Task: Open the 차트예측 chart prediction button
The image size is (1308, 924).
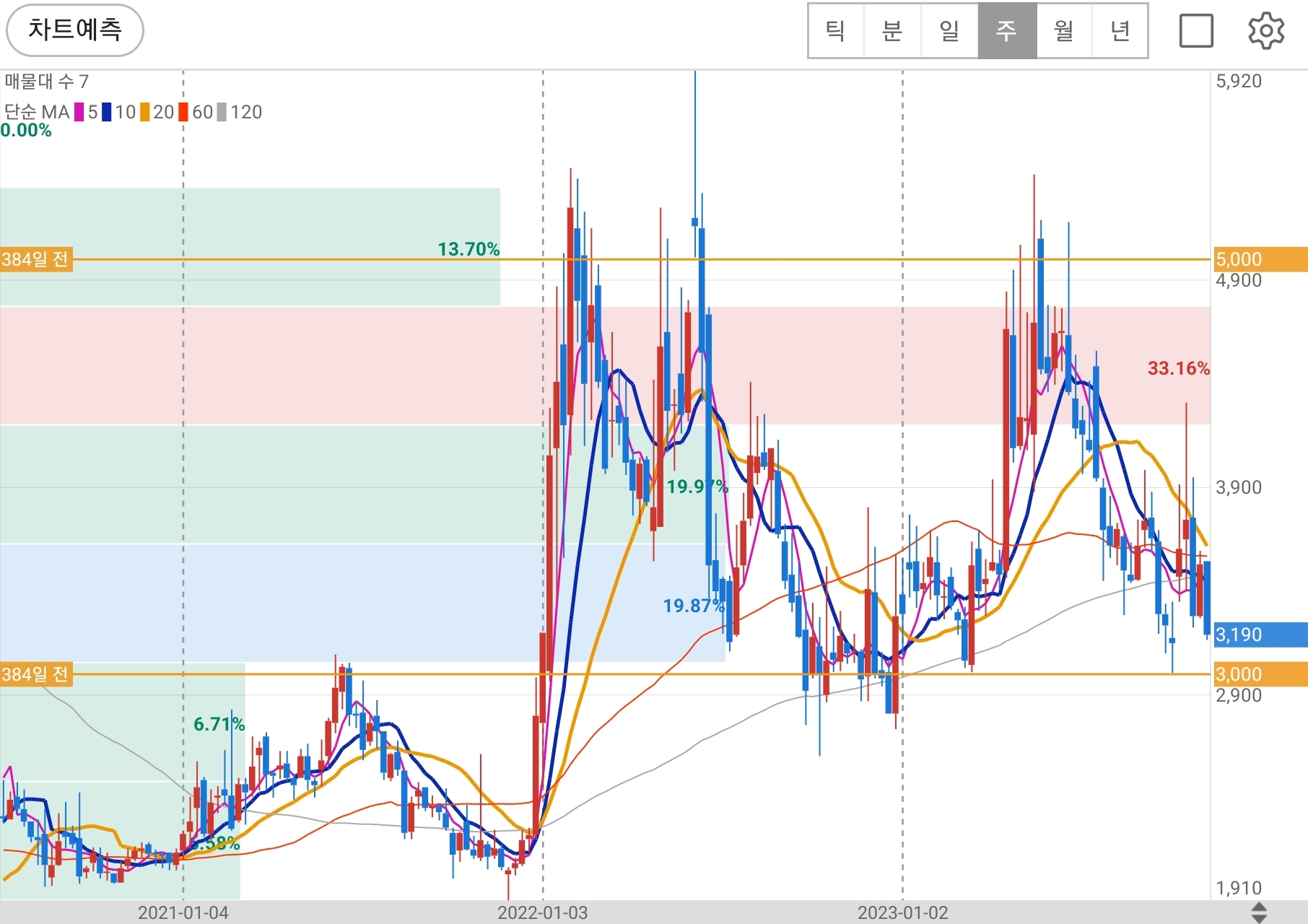Action: [x=75, y=30]
